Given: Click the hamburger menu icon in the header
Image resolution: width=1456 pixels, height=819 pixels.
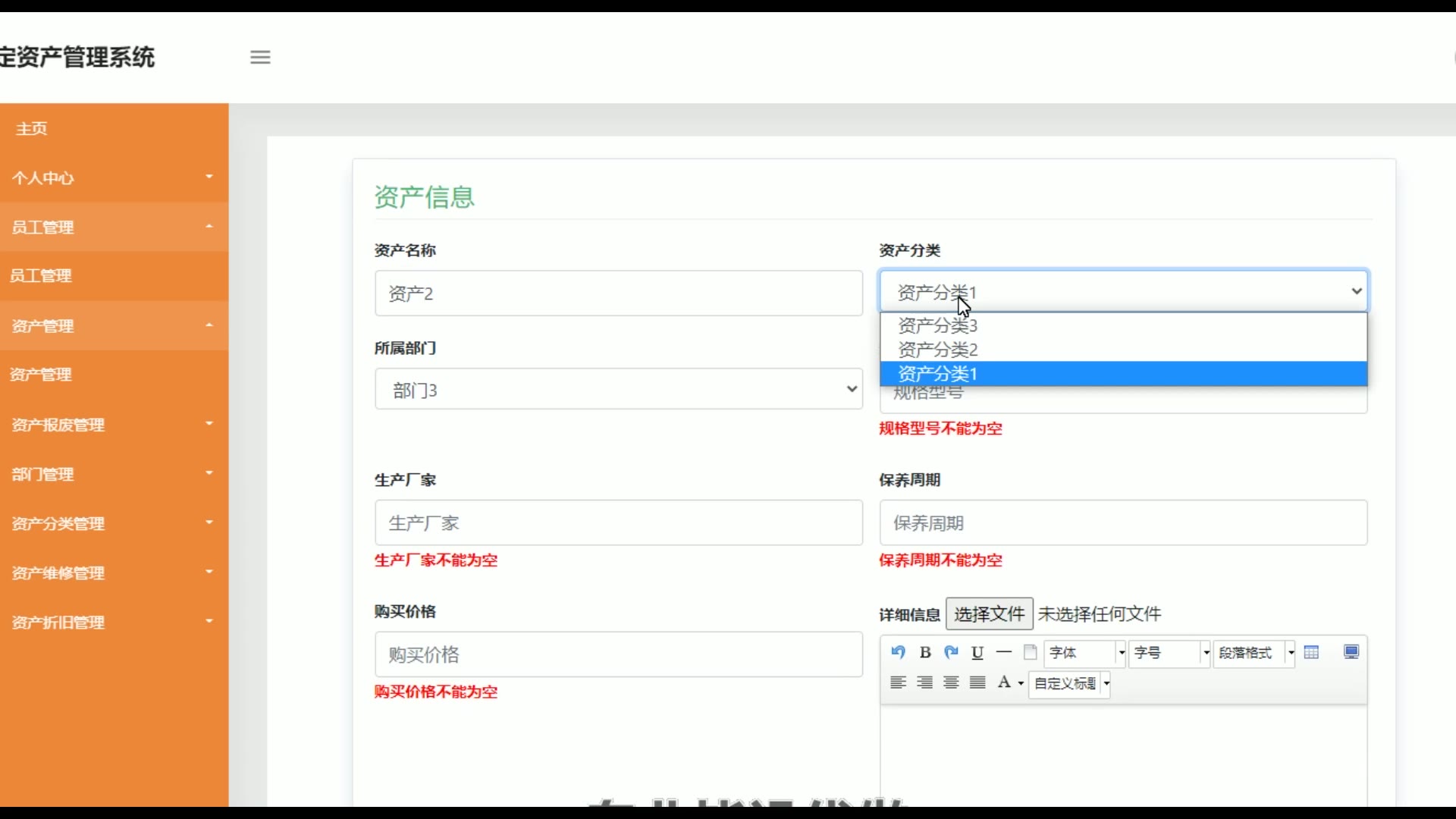Looking at the screenshot, I should point(260,57).
